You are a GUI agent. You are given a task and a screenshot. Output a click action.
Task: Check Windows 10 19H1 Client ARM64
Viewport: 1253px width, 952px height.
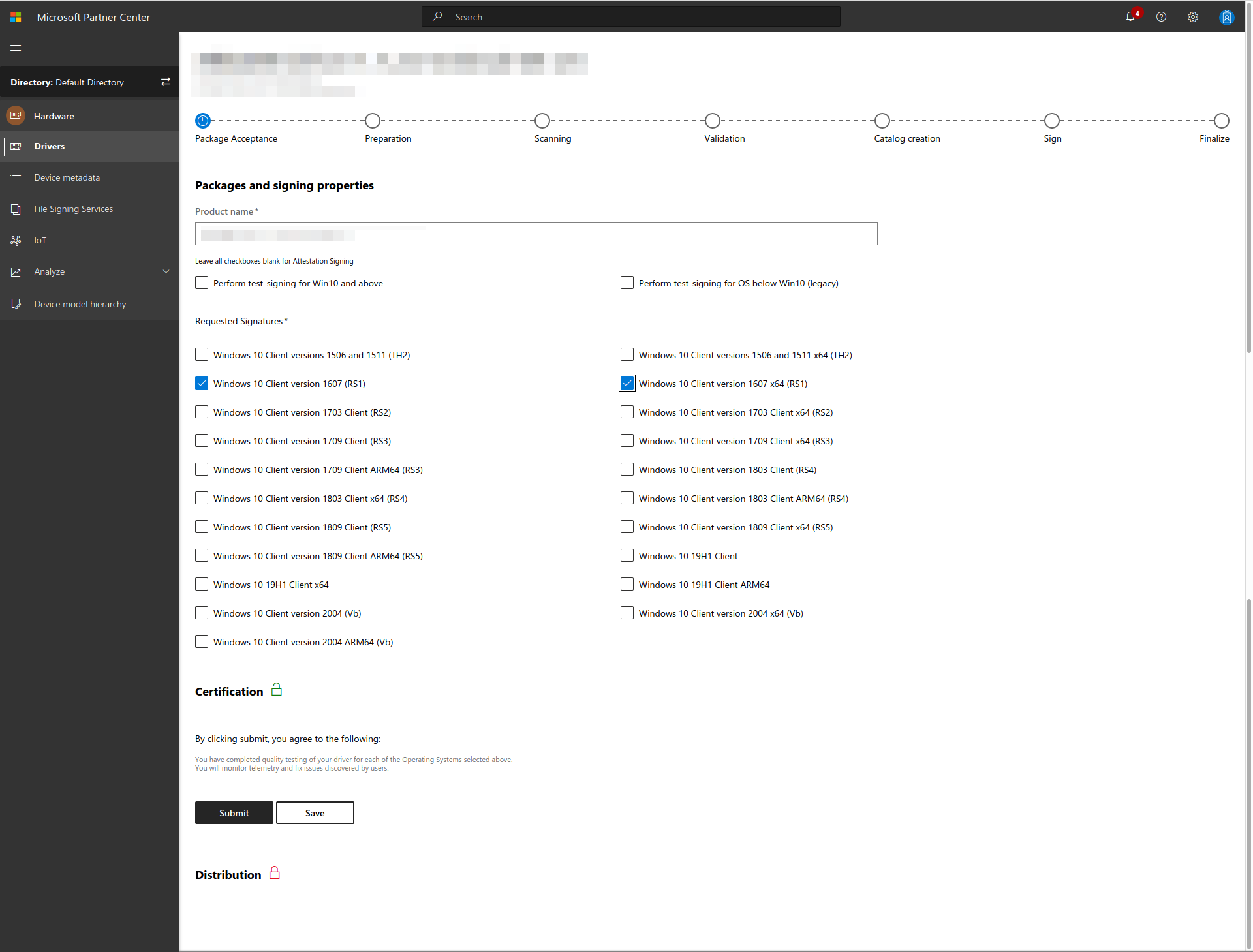[627, 585]
